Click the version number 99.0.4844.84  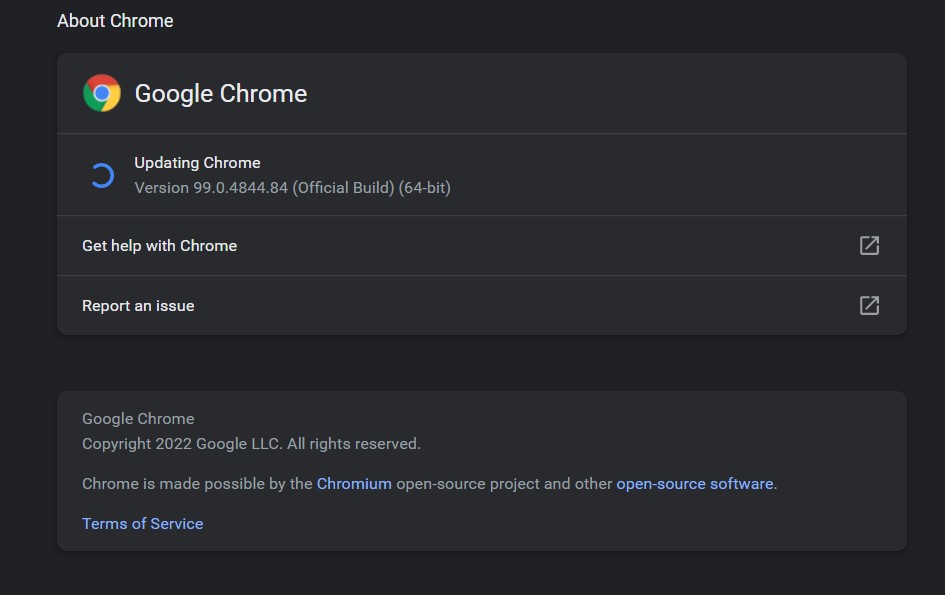pyautogui.click(x=240, y=188)
